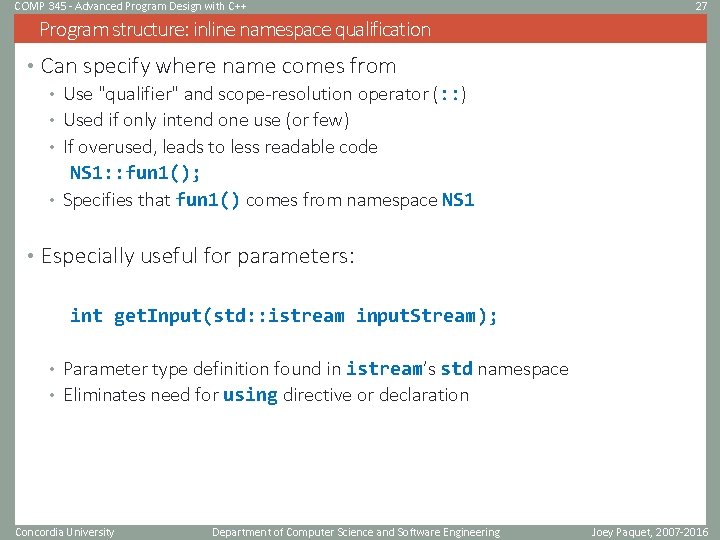Click slide number 27
The image size is (720, 540).
point(701,6)
